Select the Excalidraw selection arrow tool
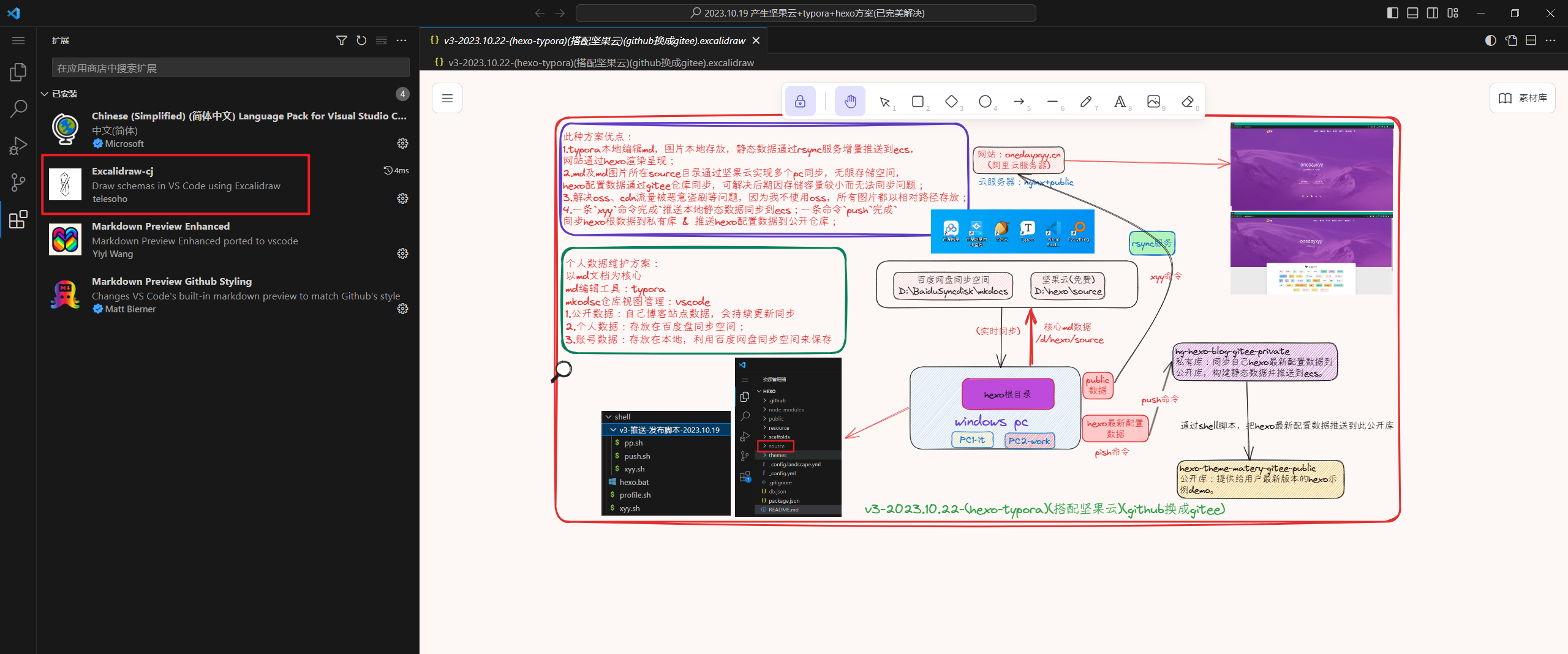The width and height of the screenshot is (1568, 654). pos(884,102)
